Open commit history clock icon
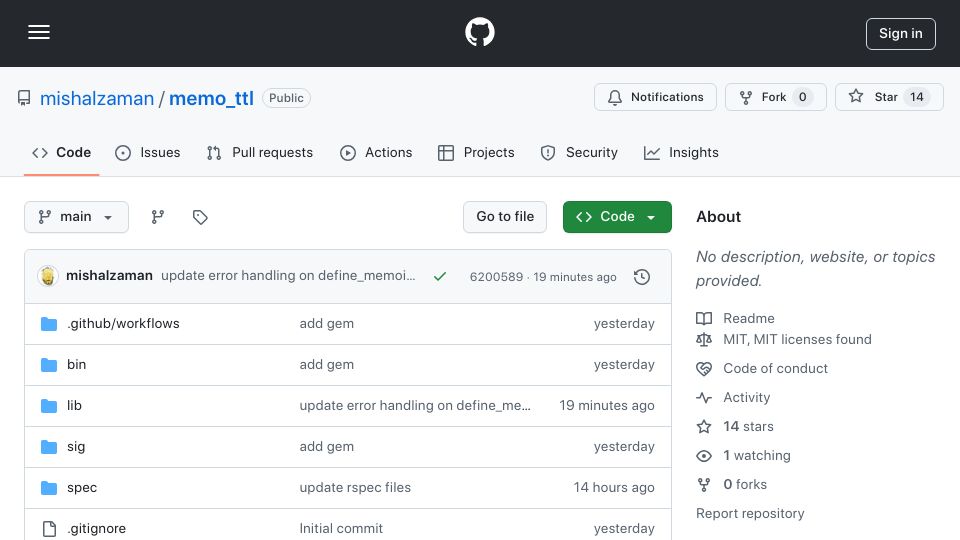This screenshot has width=960, height=540. (x=642, y=277)
